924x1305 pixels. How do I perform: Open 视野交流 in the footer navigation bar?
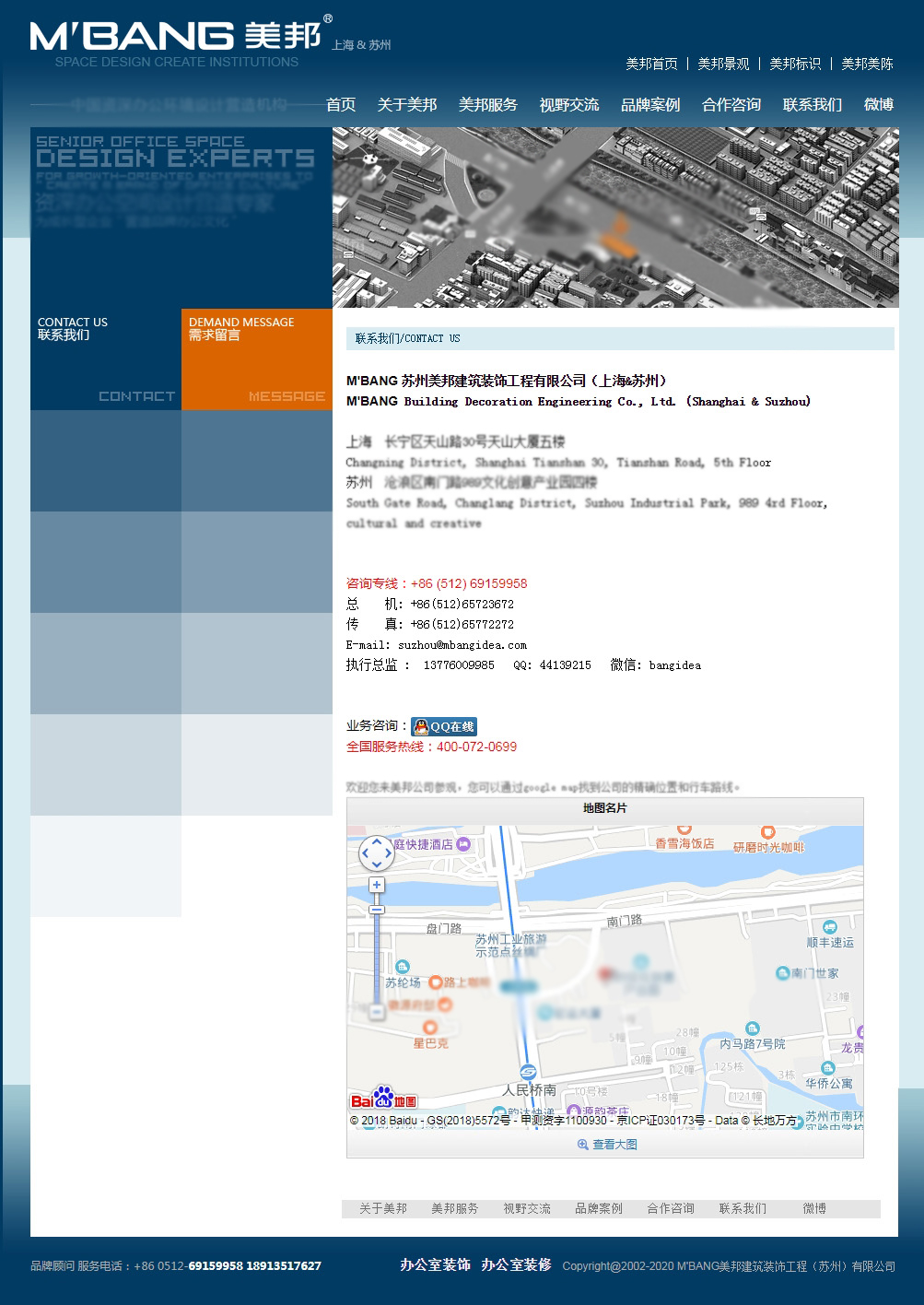527,1208
